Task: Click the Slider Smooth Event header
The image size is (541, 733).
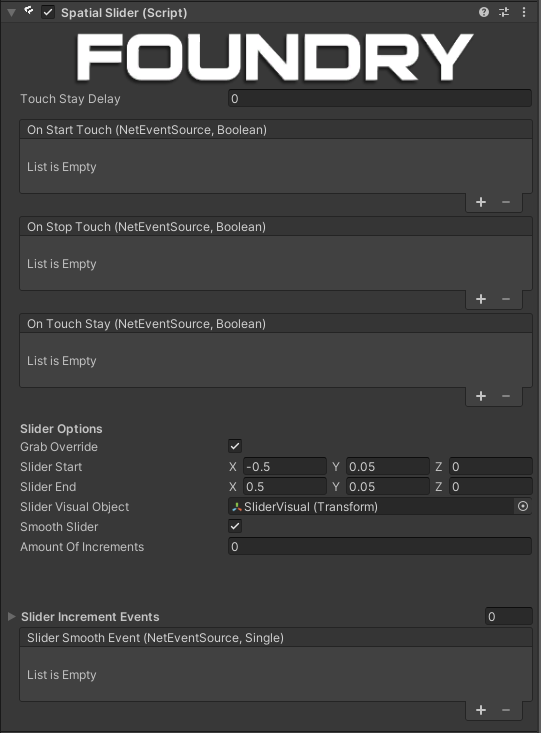Action: pyautogui.click(x=276, y=638)
